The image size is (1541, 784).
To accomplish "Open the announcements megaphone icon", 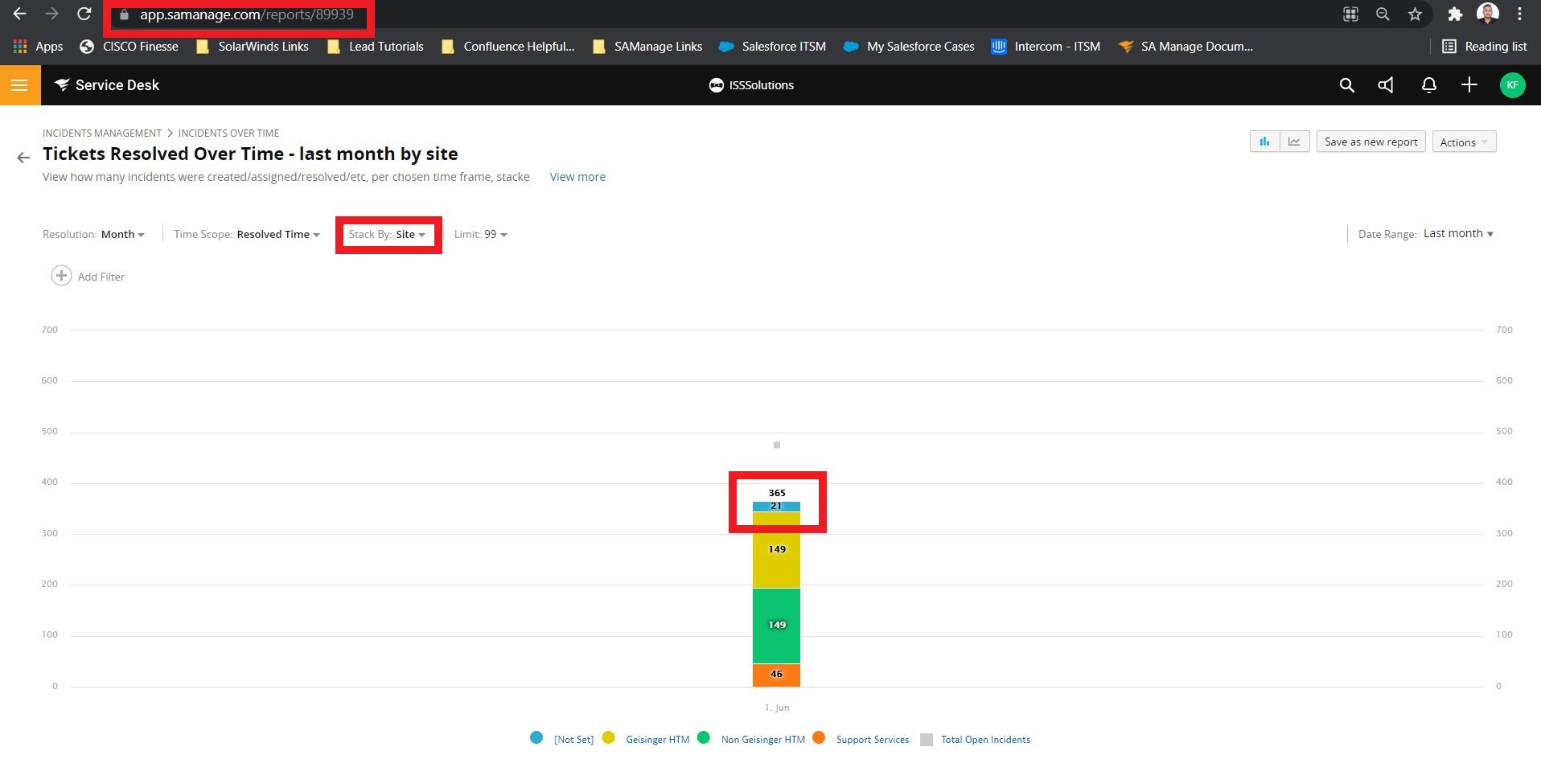I will 1386,85.
